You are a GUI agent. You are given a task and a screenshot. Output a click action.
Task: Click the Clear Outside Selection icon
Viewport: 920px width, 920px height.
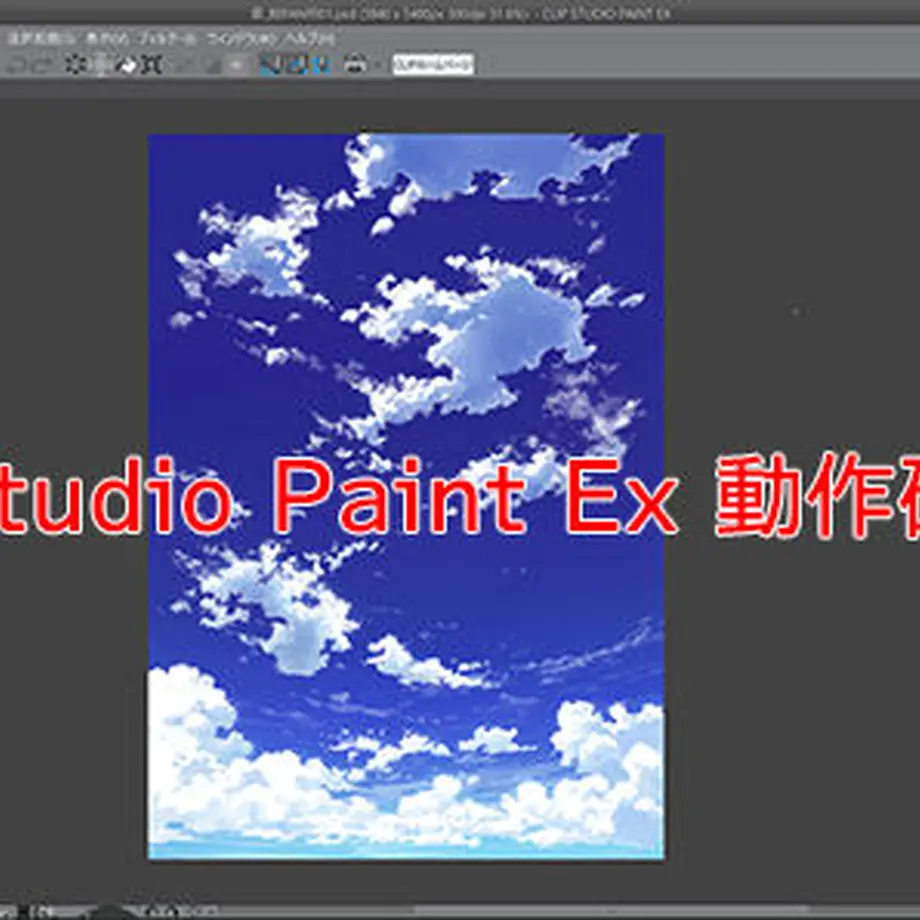(102, 65)
